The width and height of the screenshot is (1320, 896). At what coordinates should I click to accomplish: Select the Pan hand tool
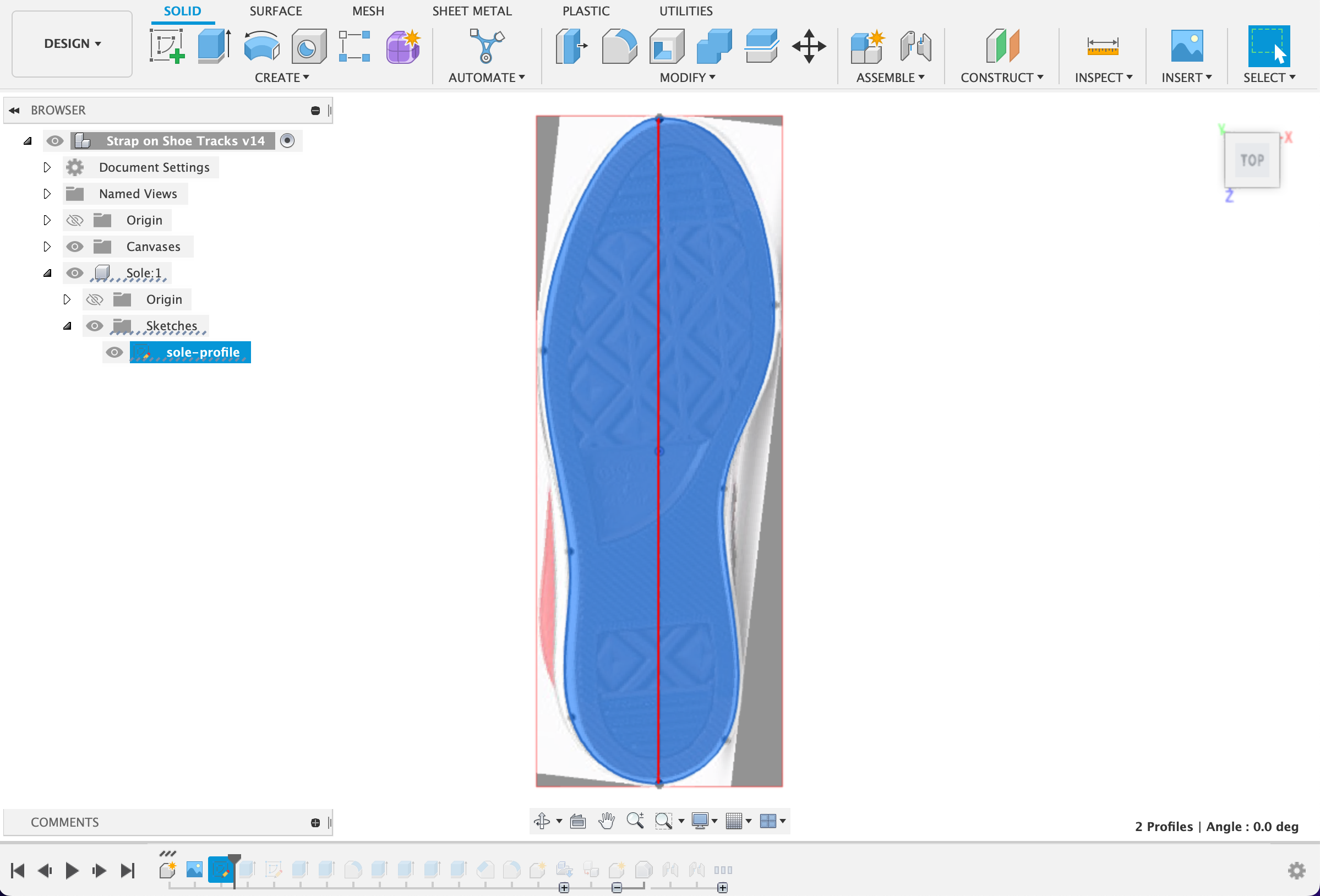coord(606,821)
